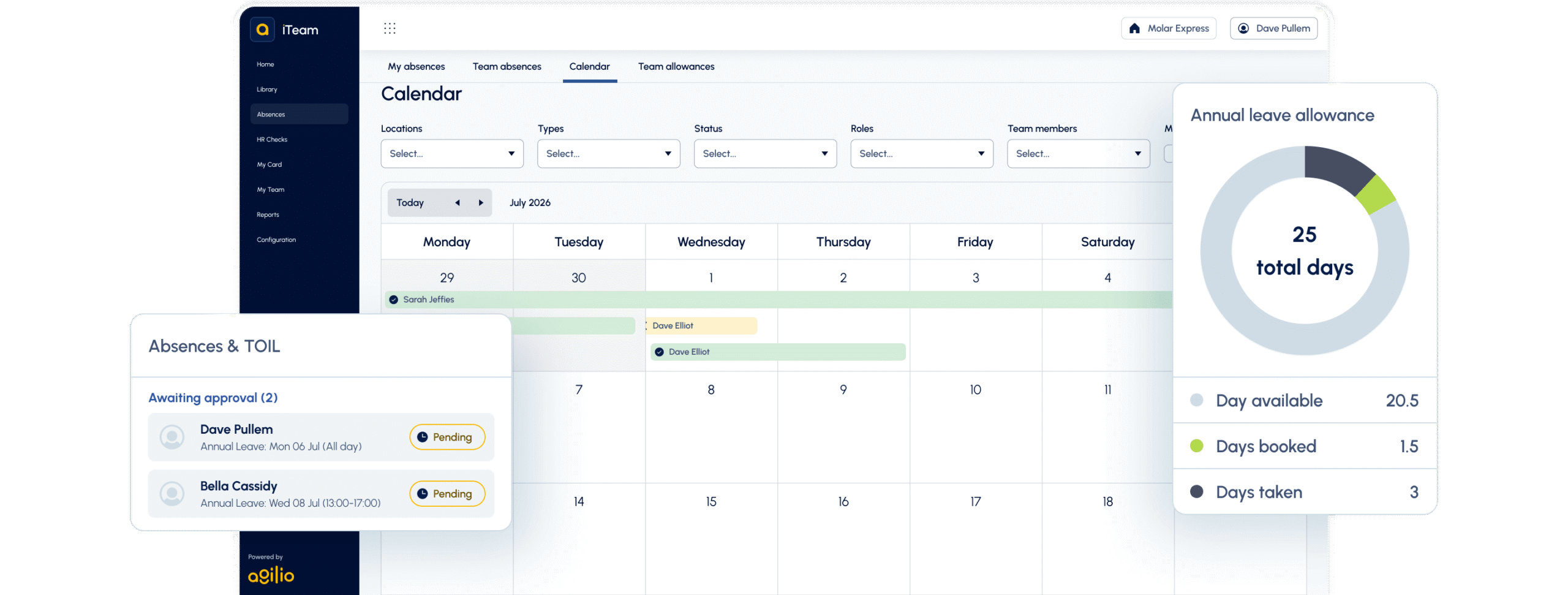Open the apps grid menu icon
Screen dimensions: 1568x595
pos(390,28)
